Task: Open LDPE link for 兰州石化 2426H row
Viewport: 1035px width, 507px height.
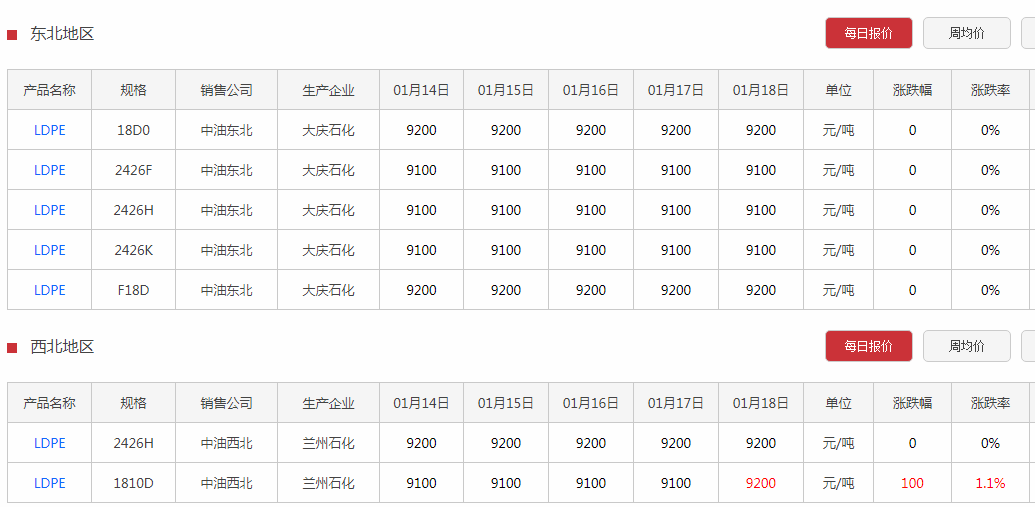Action: pos(50,443)
